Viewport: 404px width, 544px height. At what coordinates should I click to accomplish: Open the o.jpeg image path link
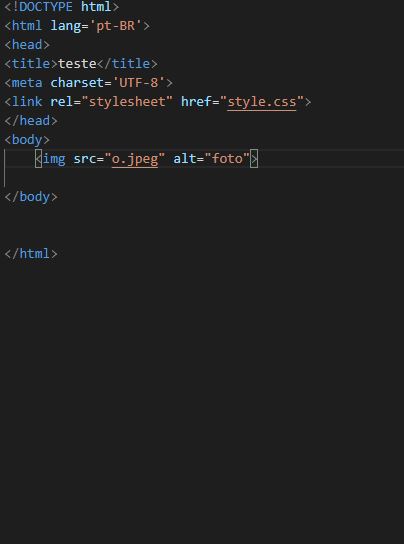click(x=135, y=159)
